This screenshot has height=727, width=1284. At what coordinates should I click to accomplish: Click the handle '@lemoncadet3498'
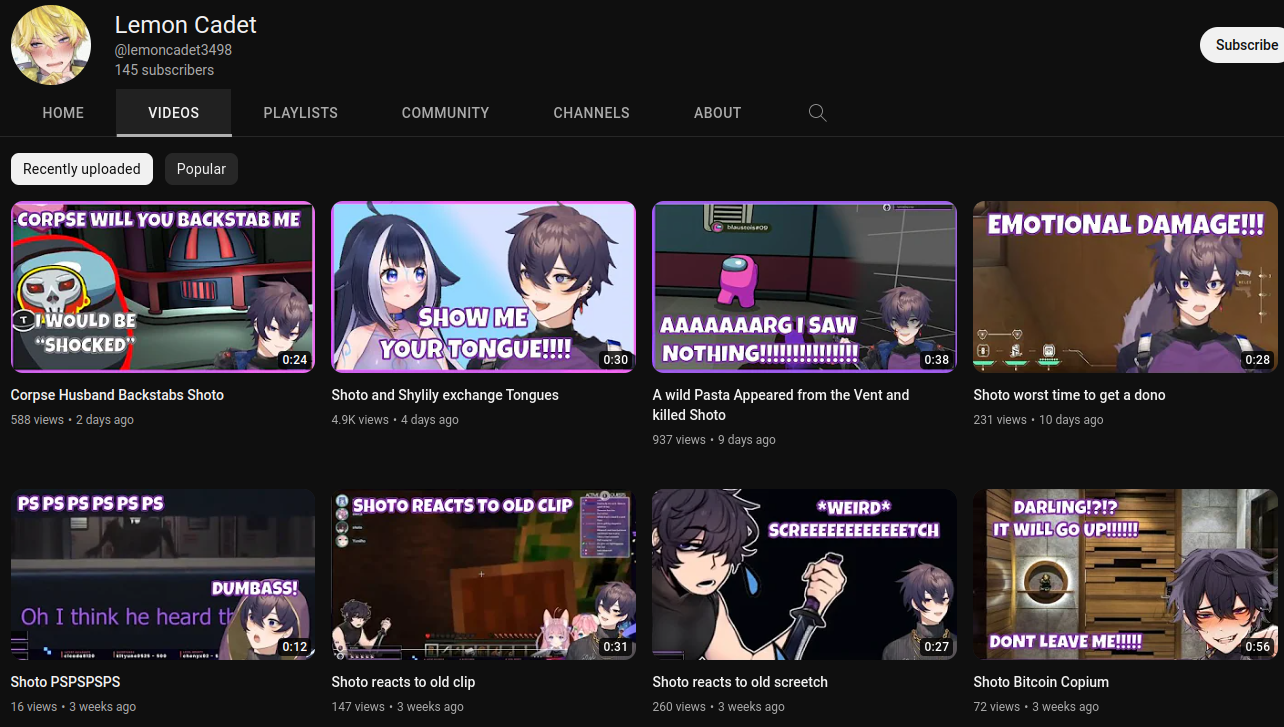point(173,50)
